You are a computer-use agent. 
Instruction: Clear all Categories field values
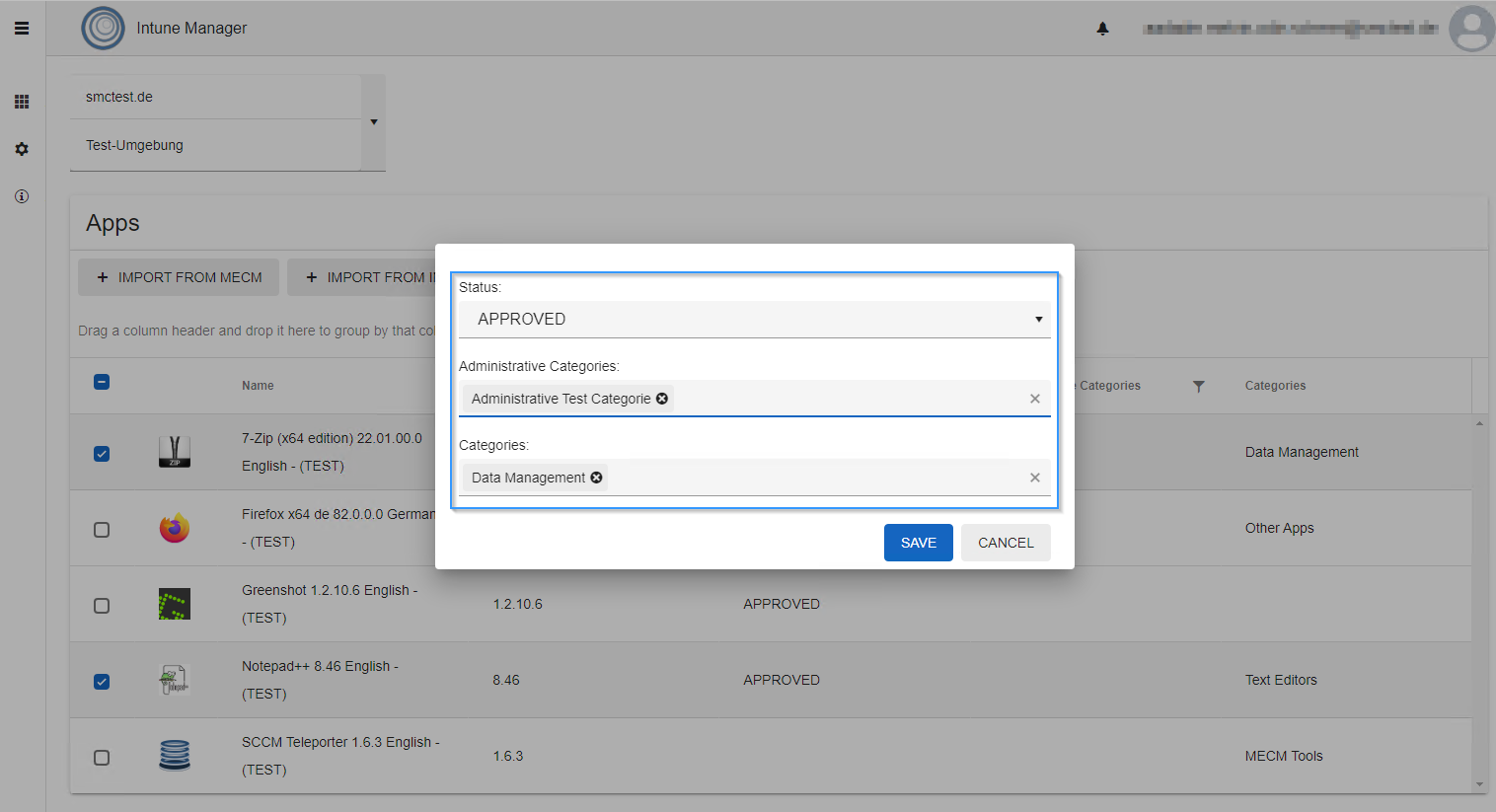[x=1035, y=478]
